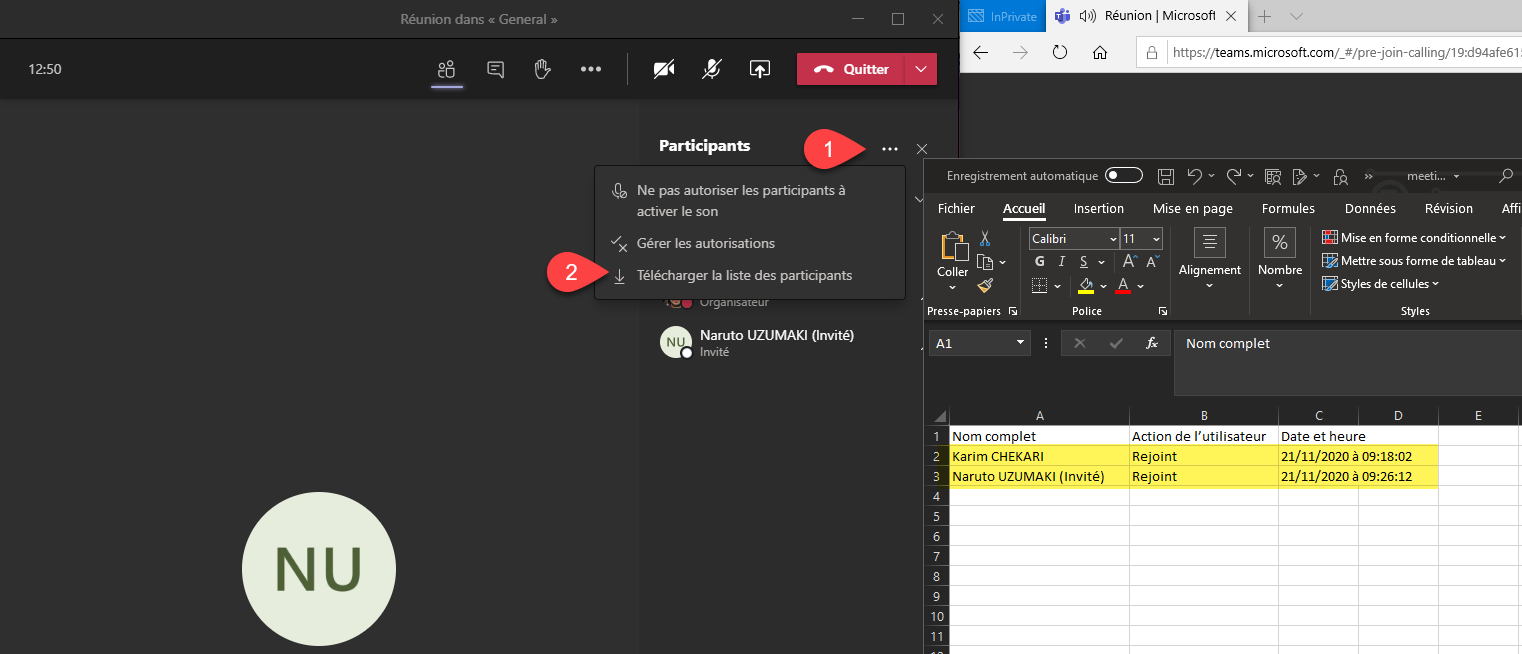Open more actions in Teams meeting toolbar
Viewport: 1522px width, 654px height.
click(x=591, y=69)
